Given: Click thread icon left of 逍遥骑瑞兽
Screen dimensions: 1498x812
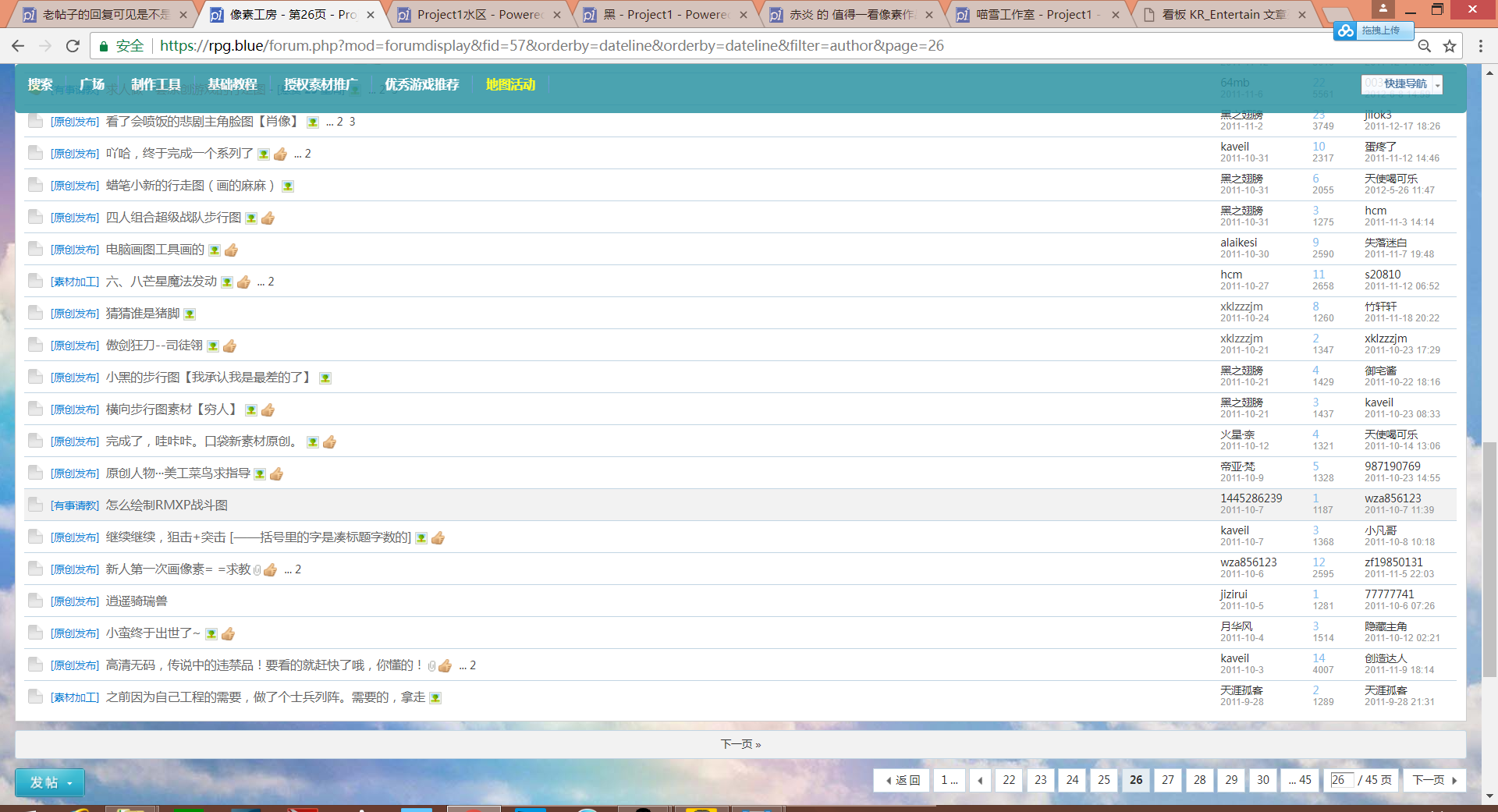Looking at the screenshot, I should [x=35, y=601].
